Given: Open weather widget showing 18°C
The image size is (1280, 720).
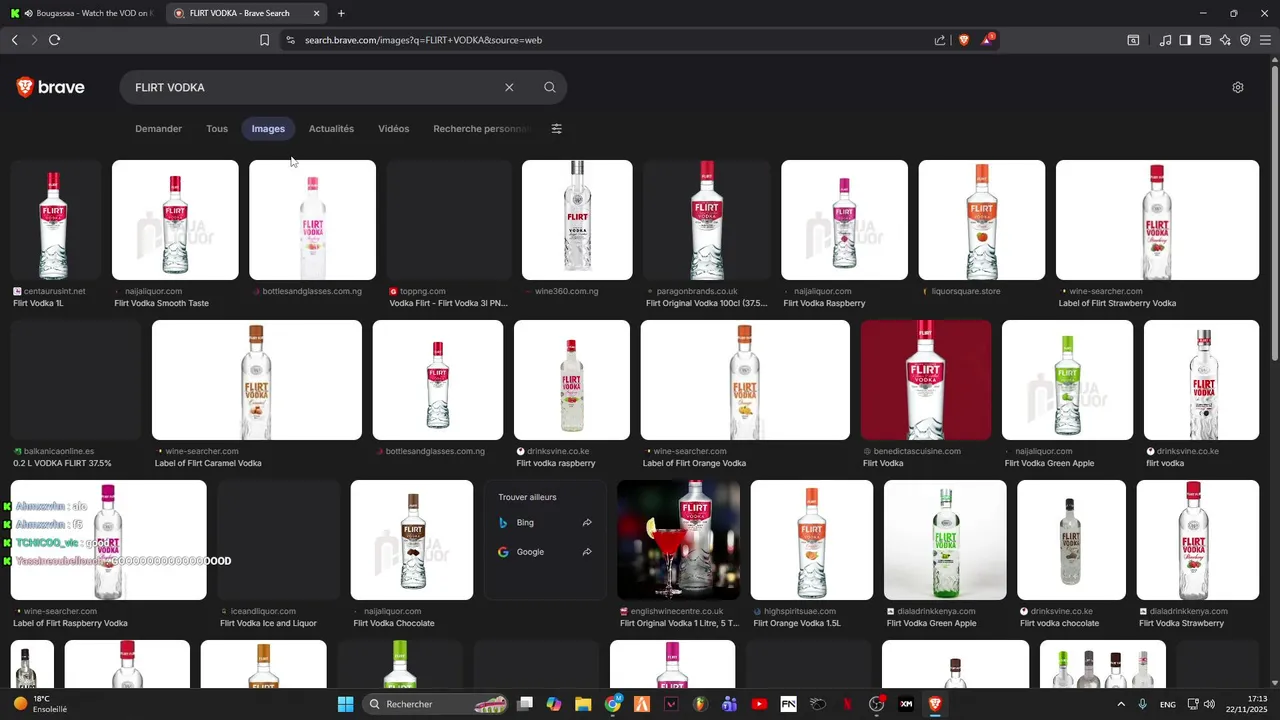Looking at the screenshot, I should 40,704.
